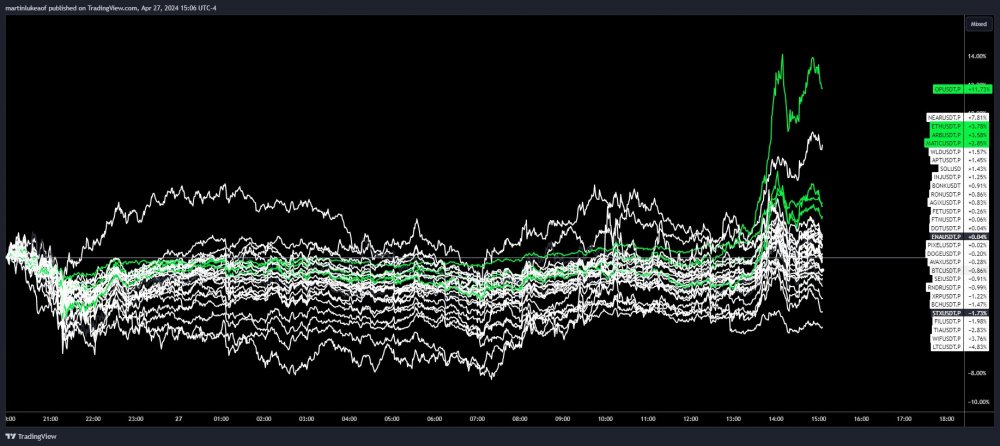Select the BTCUSDT.P series label

(x=948, y=271)
